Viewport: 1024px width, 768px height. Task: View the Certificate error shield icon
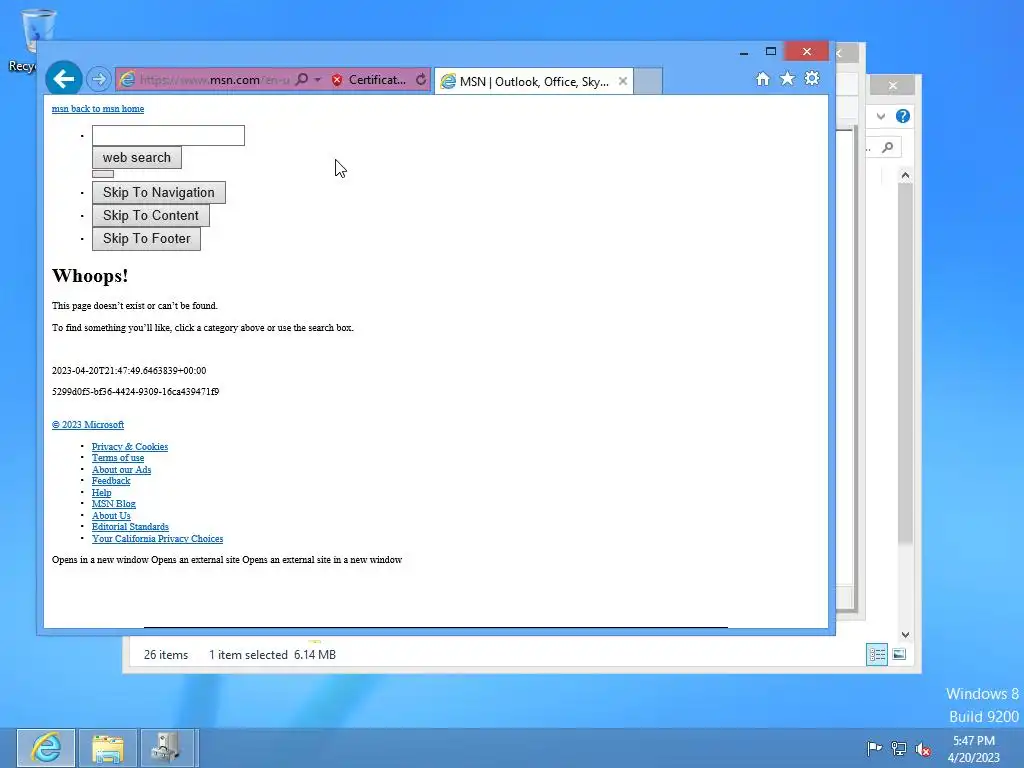(337, 80)
